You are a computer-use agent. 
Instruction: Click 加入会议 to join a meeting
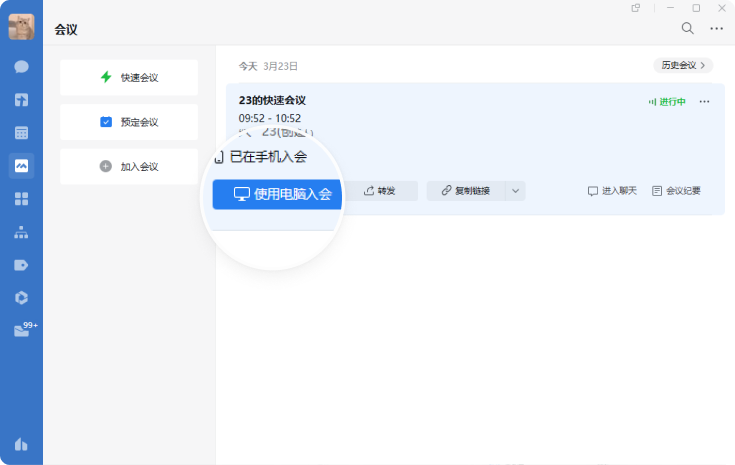[x=129, y=167]
